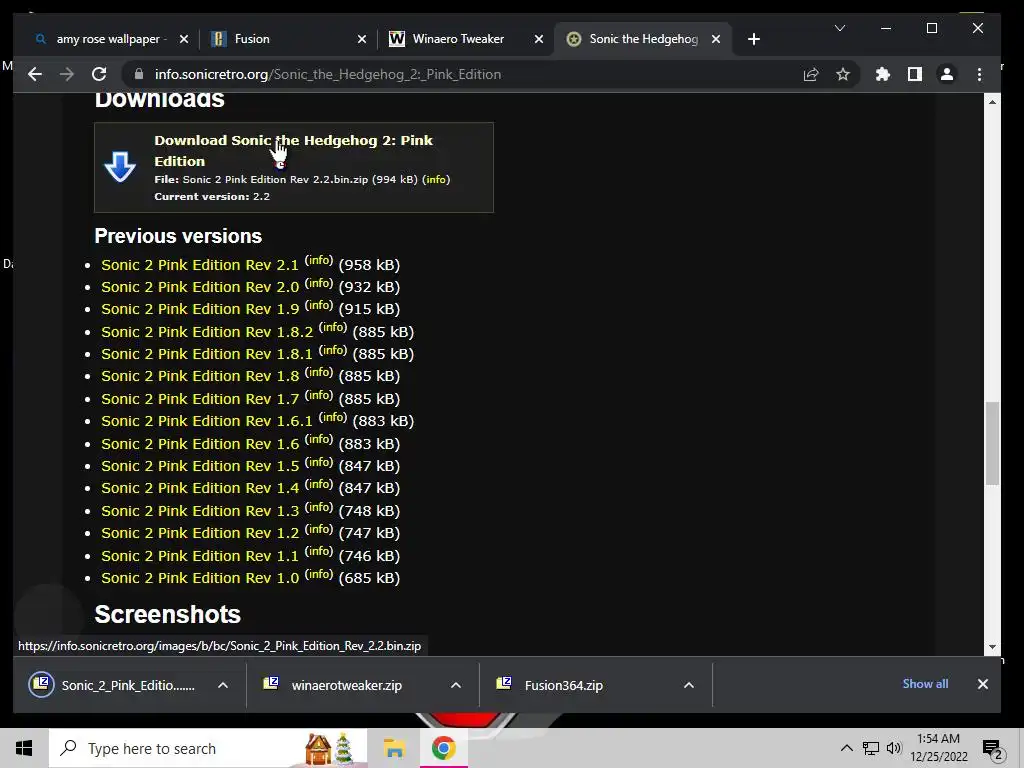Image resolution: width=1024 pixels, height=768 pixels.
Task: Open volume control in system tray
Action: click(x=894, y=748)
